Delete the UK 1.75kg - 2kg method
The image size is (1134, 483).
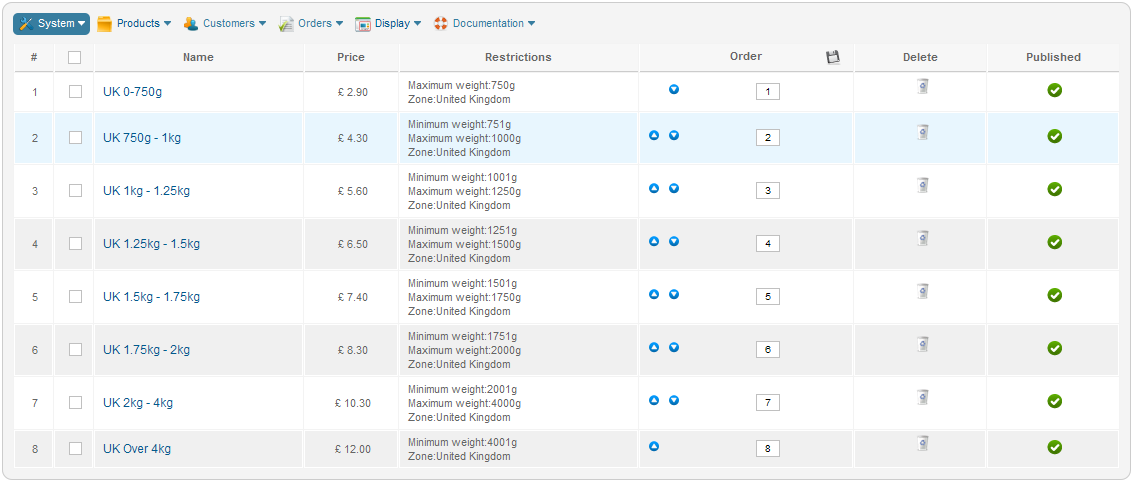click(x=922, y=344)
